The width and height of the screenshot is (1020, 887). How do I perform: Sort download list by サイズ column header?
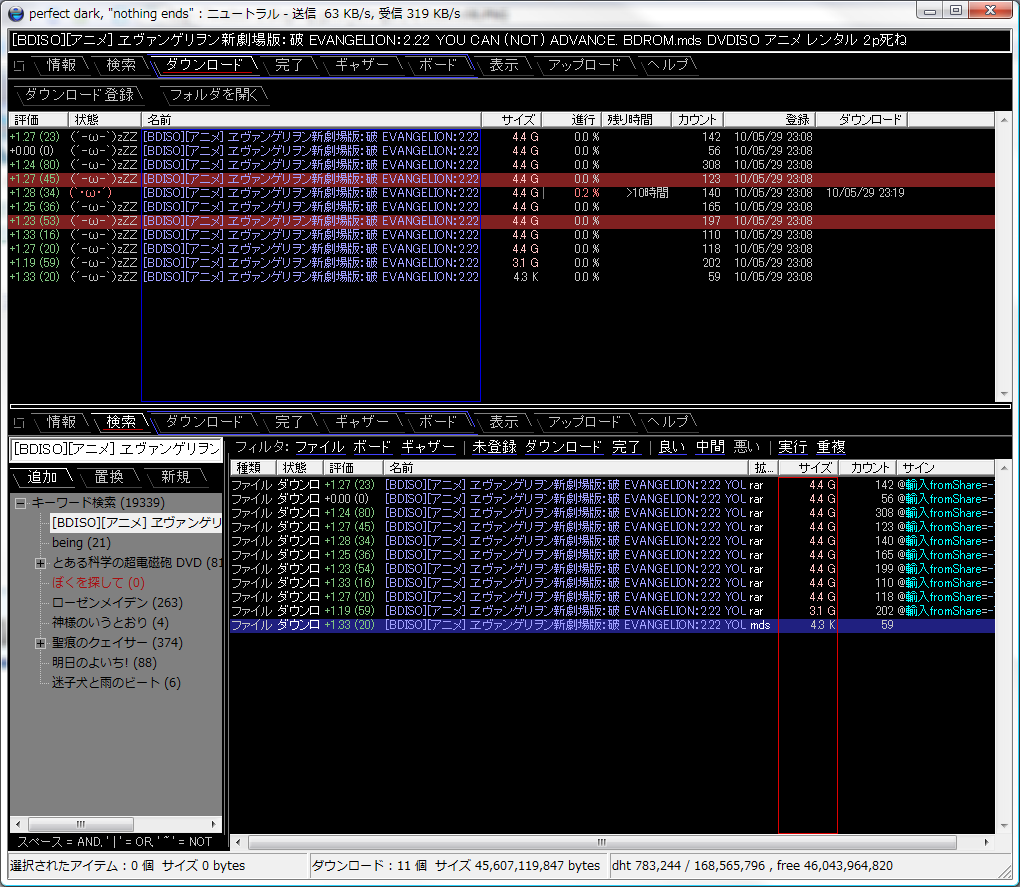[511, 120]
